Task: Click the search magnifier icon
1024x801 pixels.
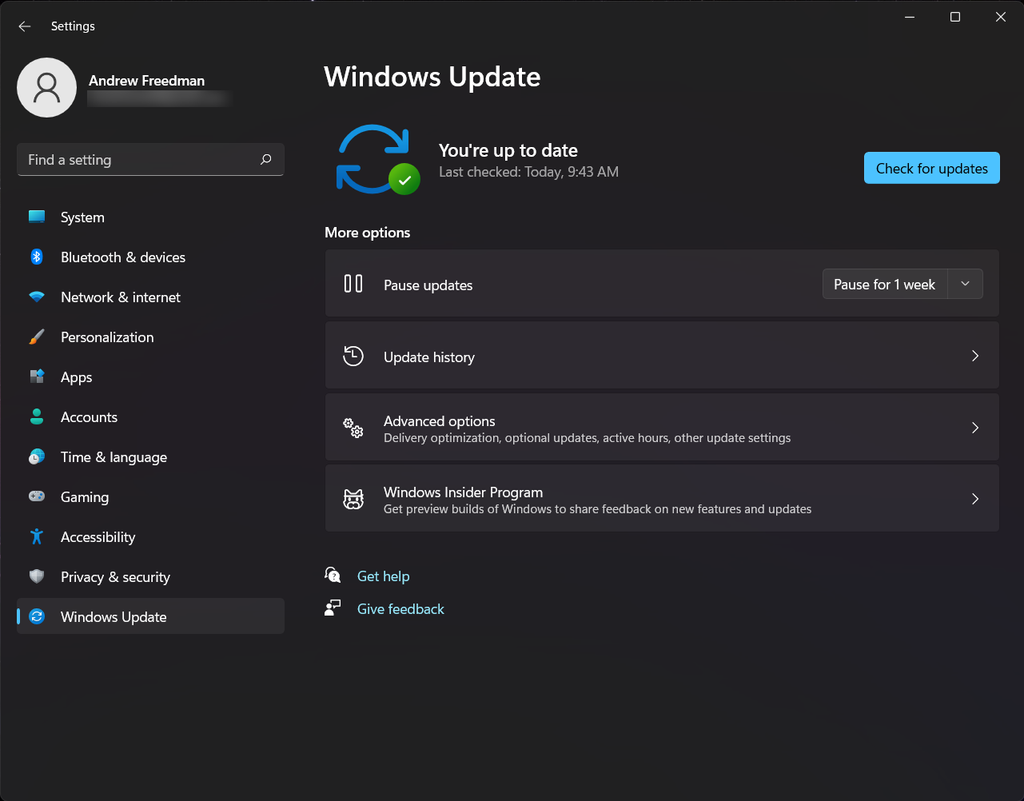Action: pyautogui.click(x=266, y=159)
